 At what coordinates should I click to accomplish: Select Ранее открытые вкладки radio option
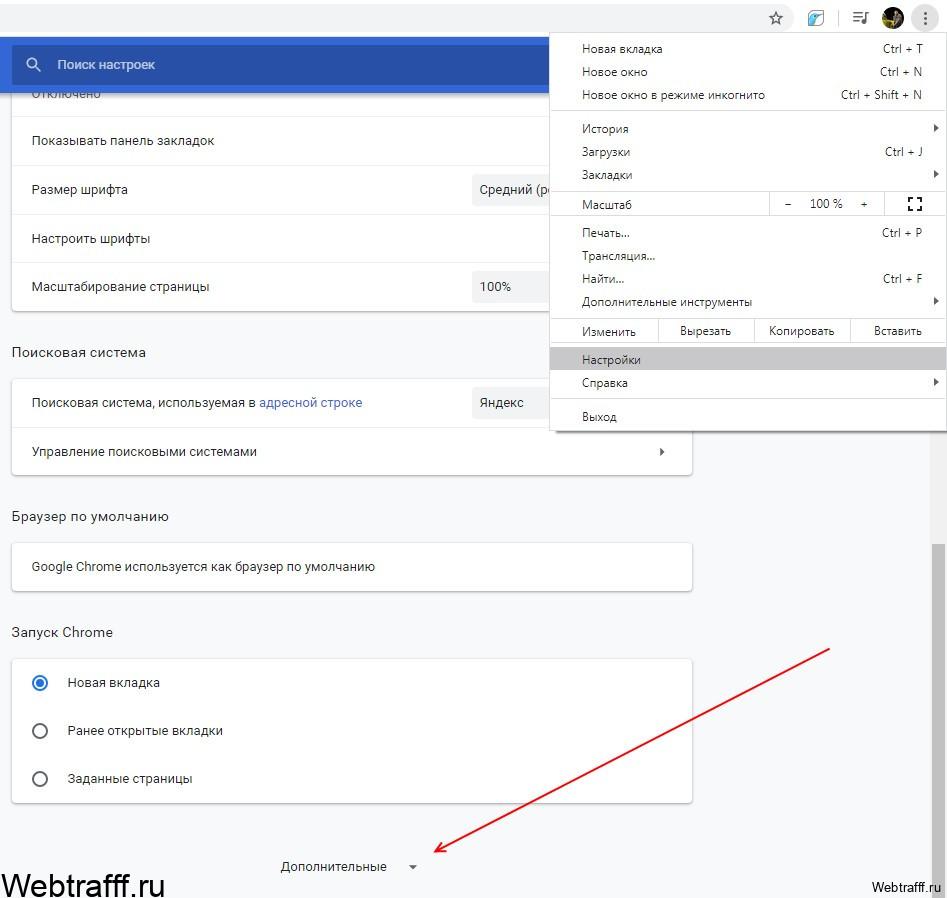pyautogui.click(x=40, y=731)
